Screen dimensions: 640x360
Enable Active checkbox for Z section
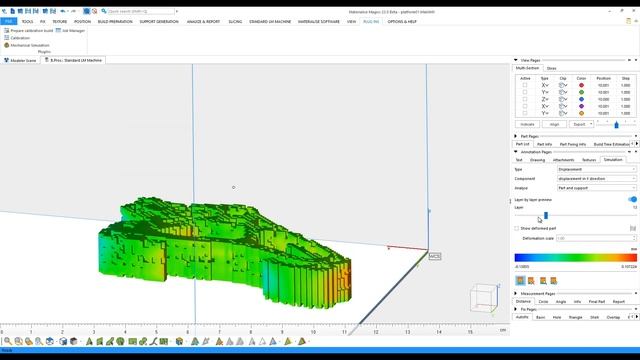pyautogui.click(x=525, y=99)
